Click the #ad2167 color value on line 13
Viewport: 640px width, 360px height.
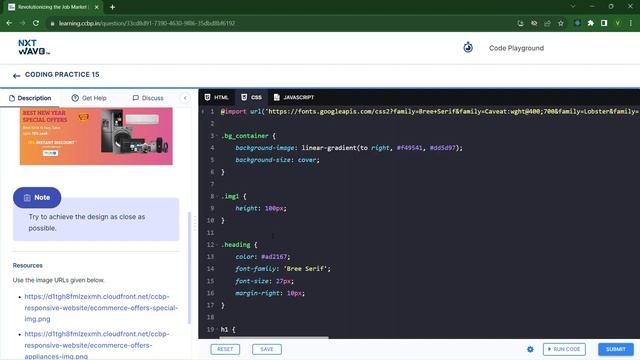[274, 257]
